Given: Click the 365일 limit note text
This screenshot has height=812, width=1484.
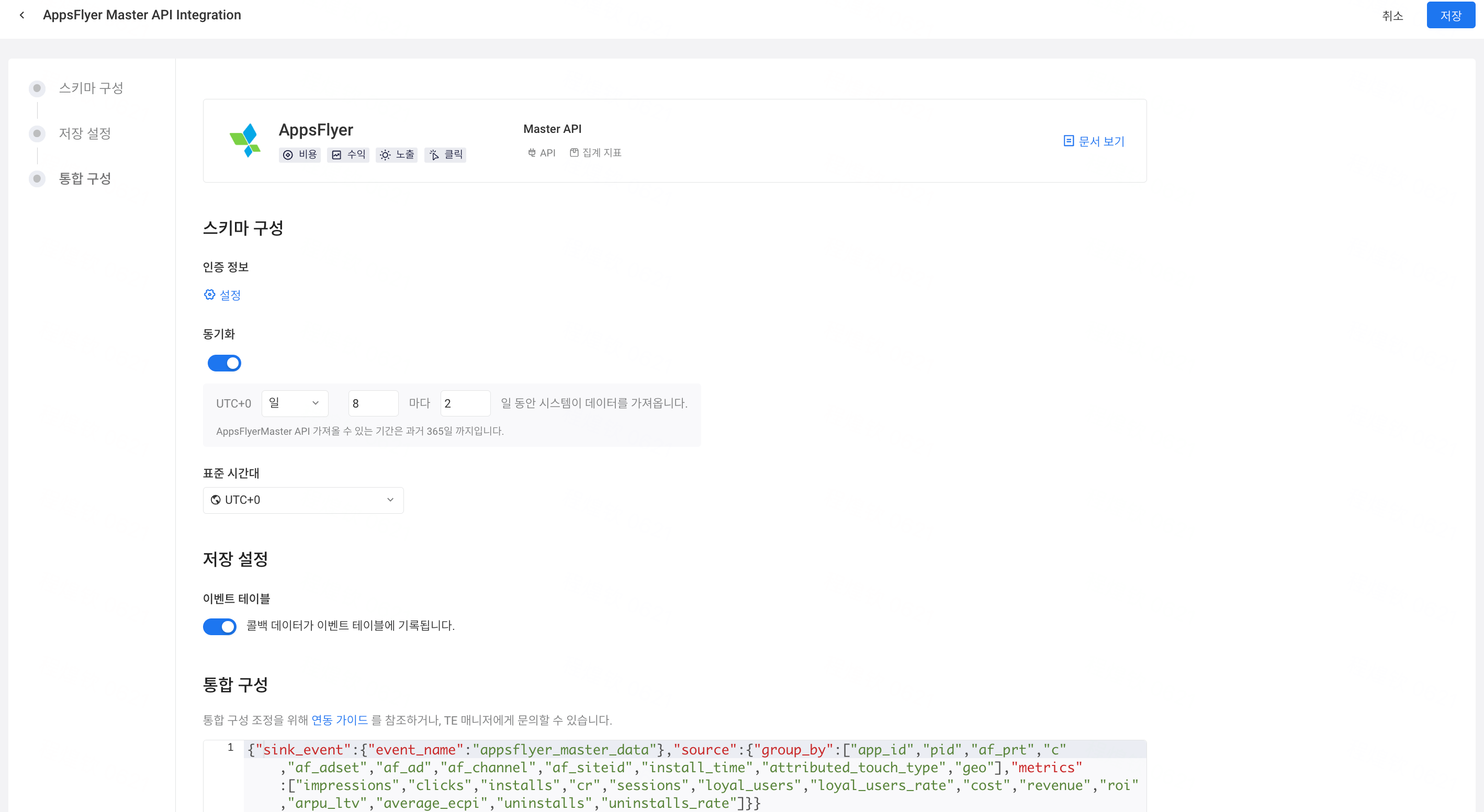Looking at the screenshot, I should pyautogui.click(x=359, y=431).
